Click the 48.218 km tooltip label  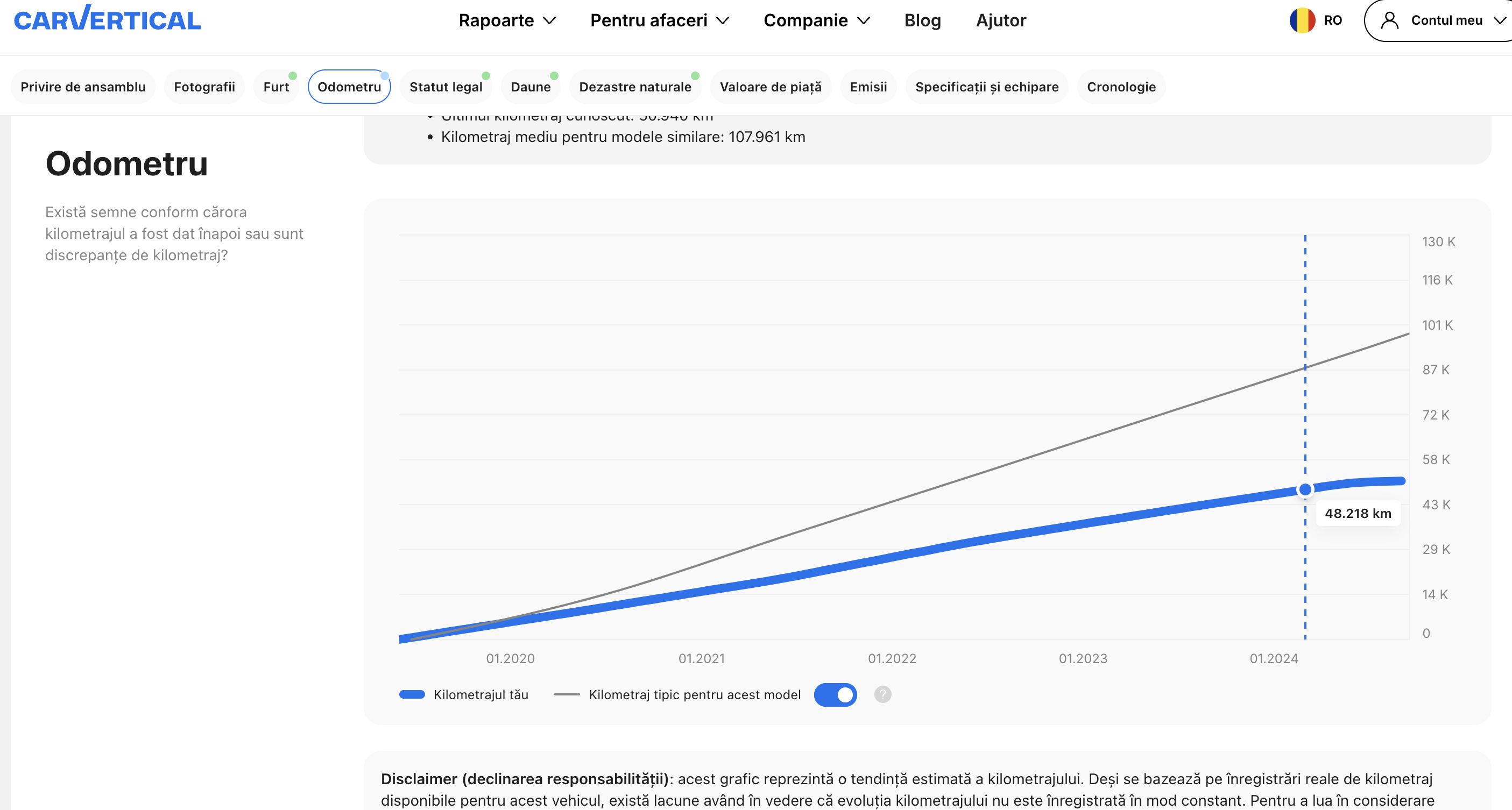(x=1358, y=513)
